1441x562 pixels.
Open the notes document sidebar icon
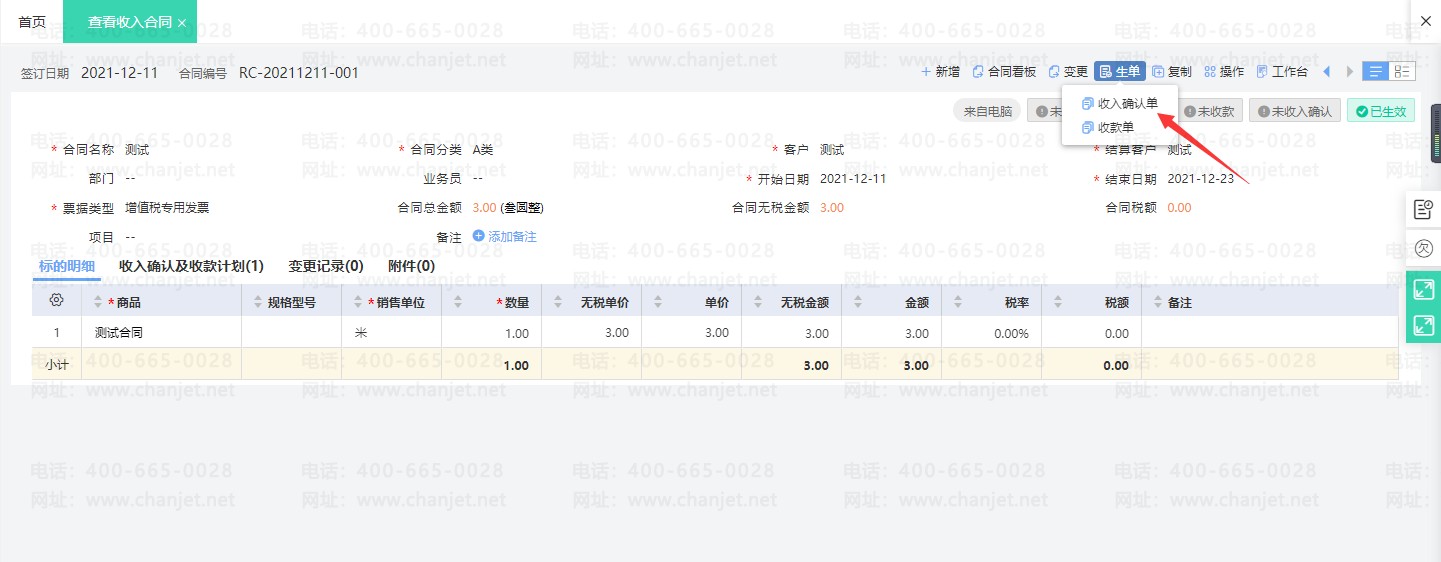1423,209
